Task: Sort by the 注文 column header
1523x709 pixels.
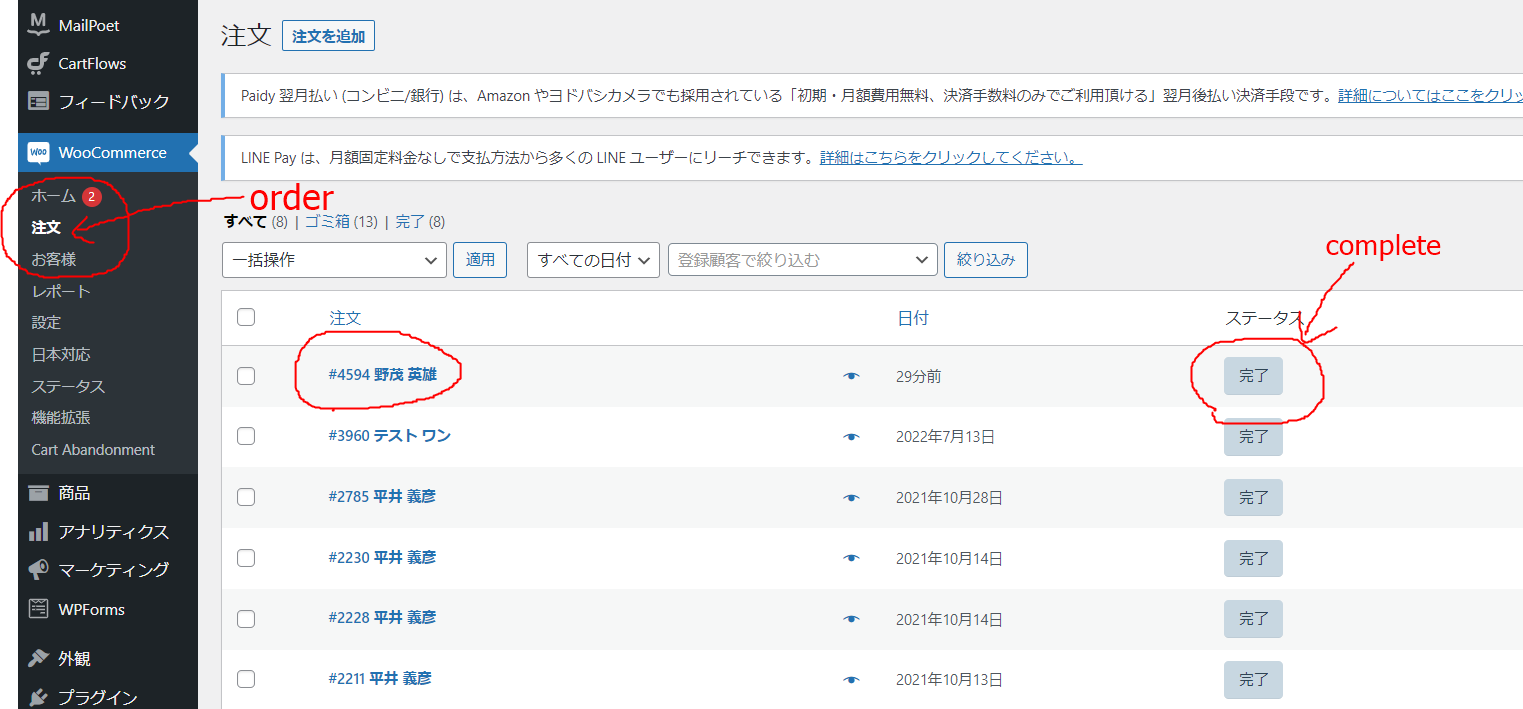Action: coord(345,318)
